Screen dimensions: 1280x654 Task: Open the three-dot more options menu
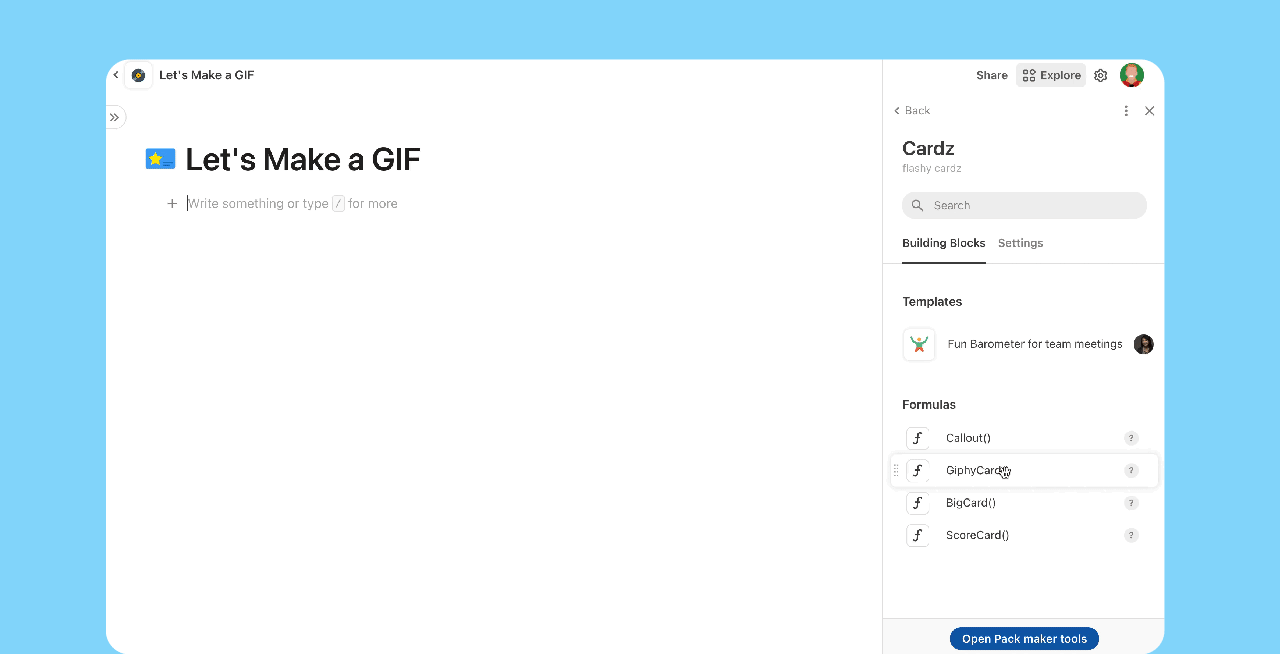pos(1126,111)
